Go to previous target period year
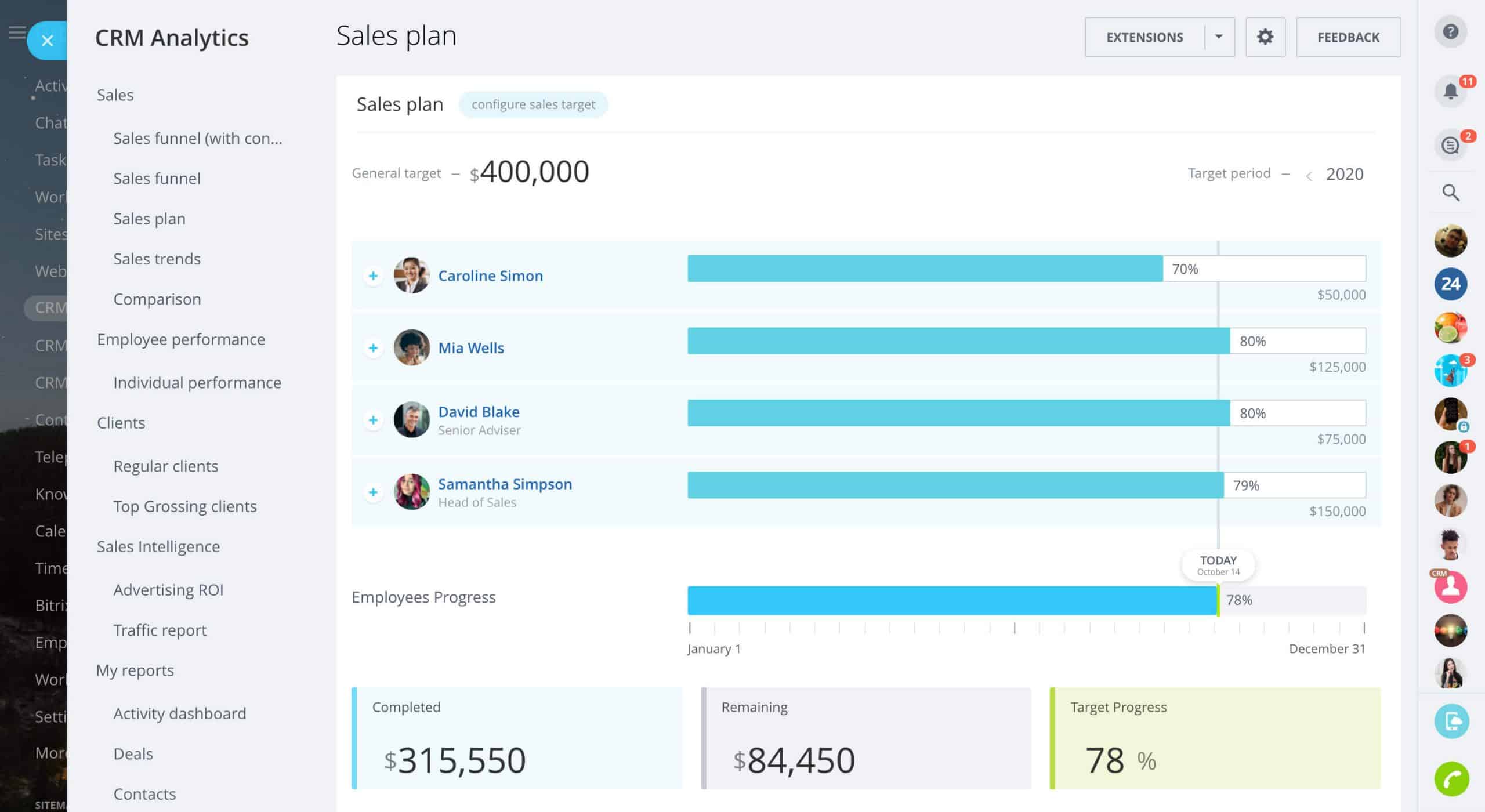This screenshot has width=1485, height=812. (x=1309, y=175)
